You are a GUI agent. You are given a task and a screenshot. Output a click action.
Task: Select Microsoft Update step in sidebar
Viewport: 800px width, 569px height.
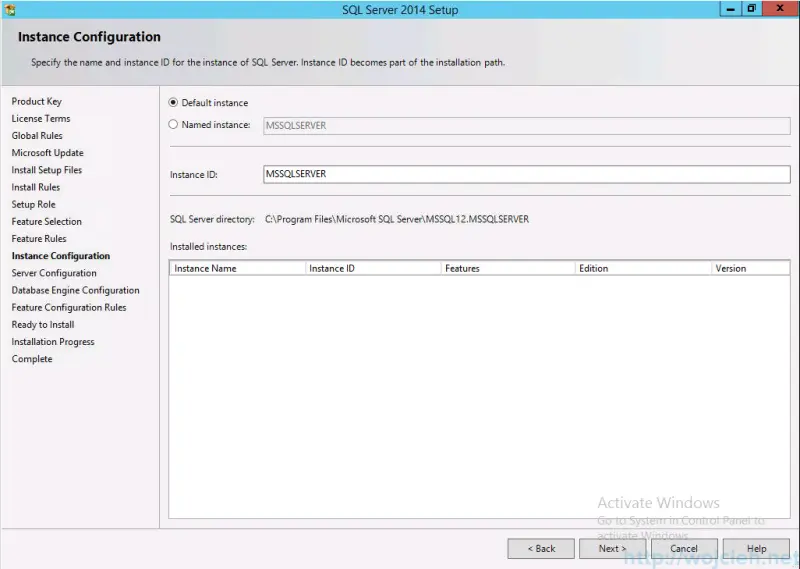[47, 153]
